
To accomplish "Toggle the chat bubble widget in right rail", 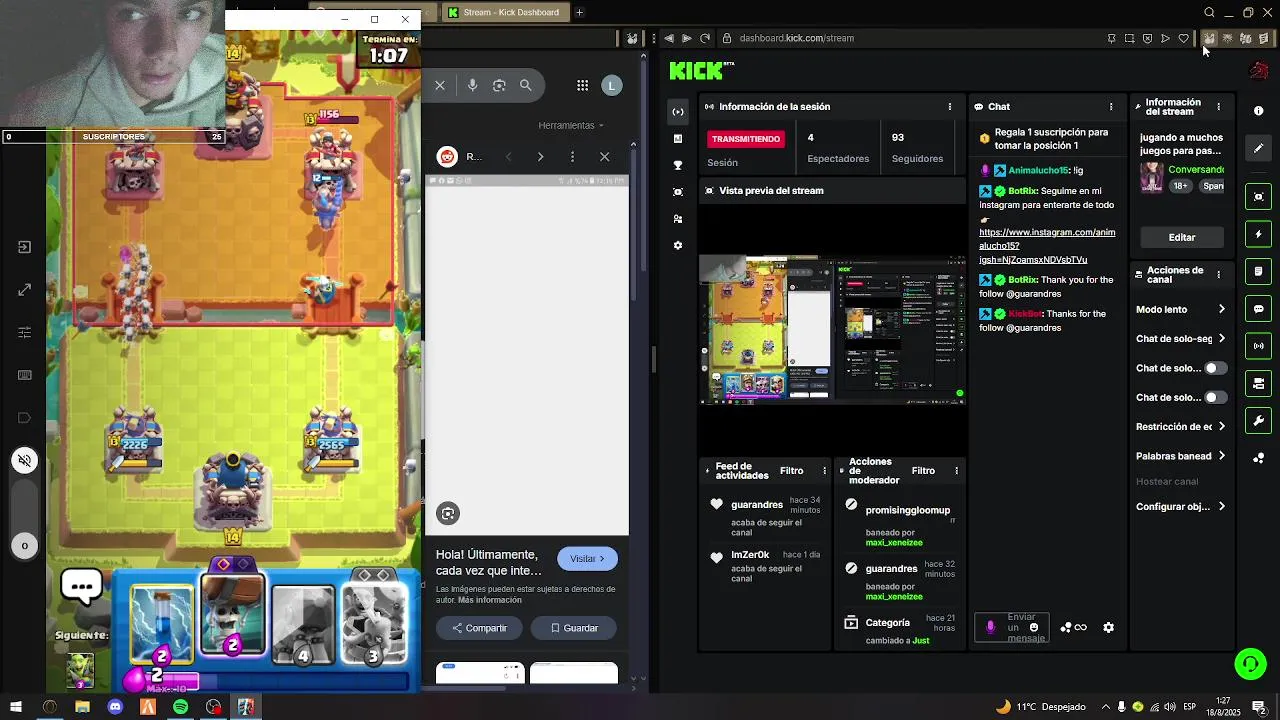I will tap(1258, 309).
